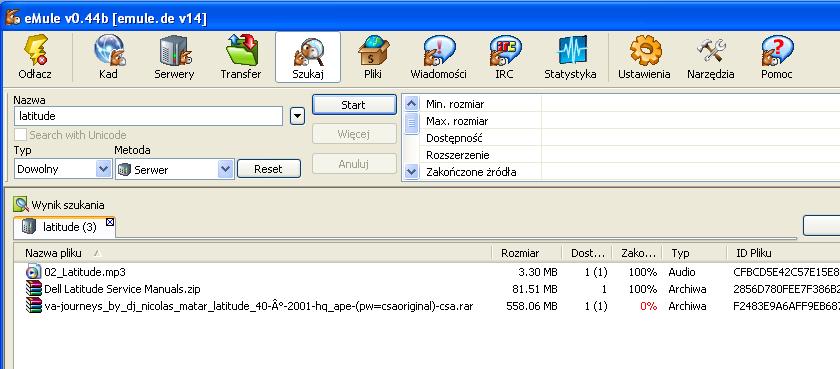The height and width of the screenshot is (369, 840).
Task: Open the Szukaj search view
Action: [x=308, y=57]
